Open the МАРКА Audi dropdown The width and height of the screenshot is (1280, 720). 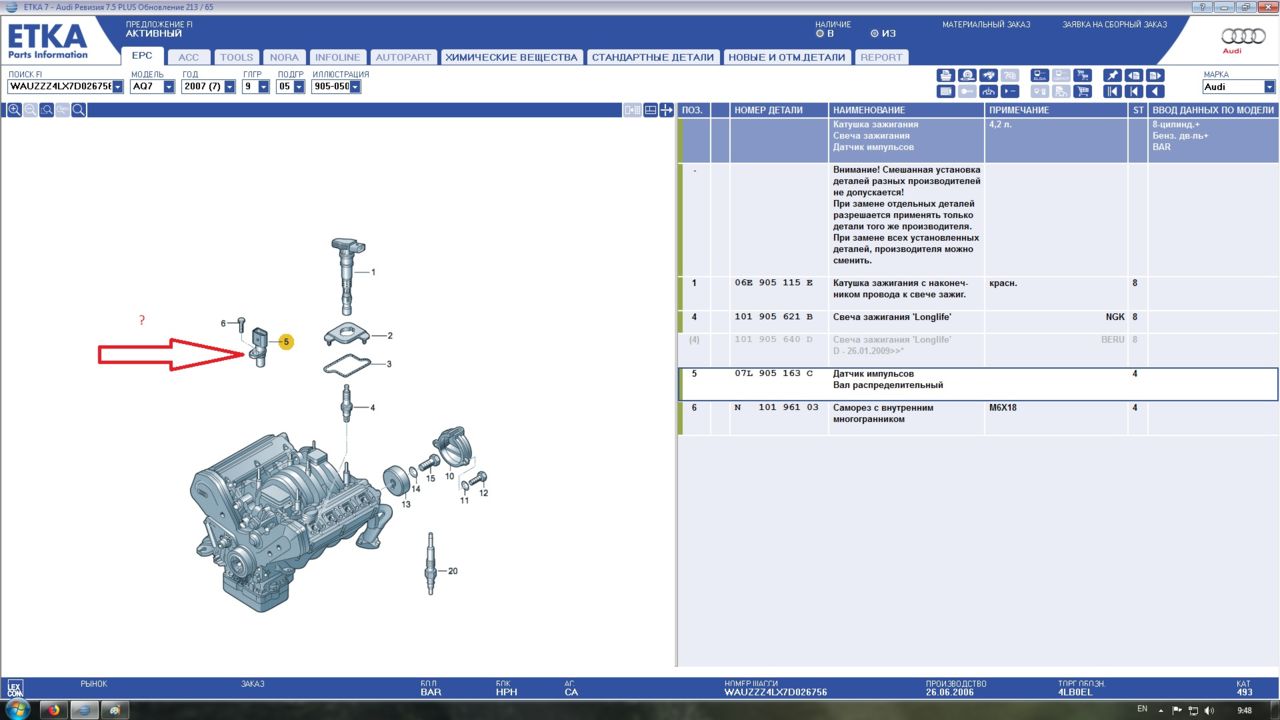point(1269,87)
